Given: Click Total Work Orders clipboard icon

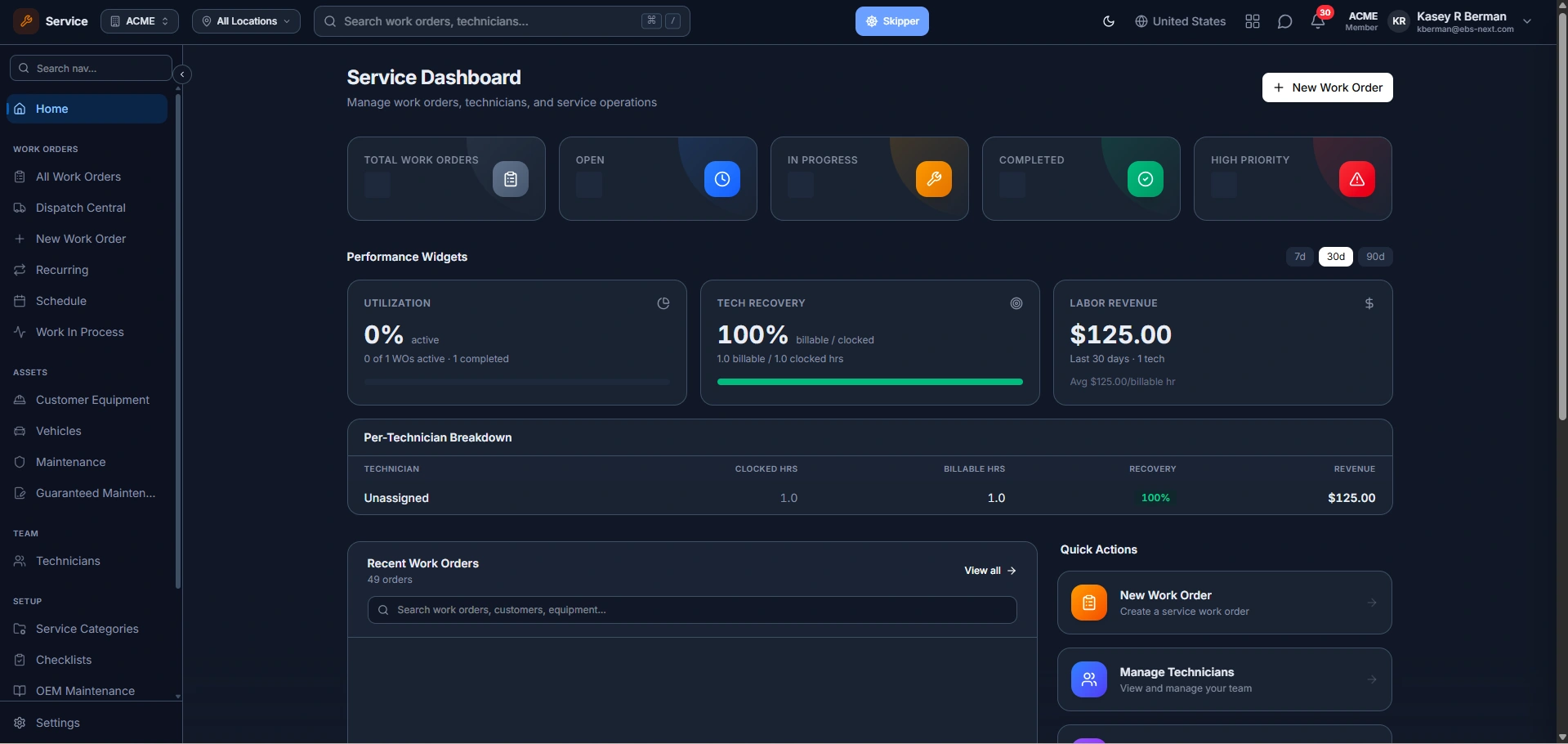Looking at the screenshot, I should (511, 179).
